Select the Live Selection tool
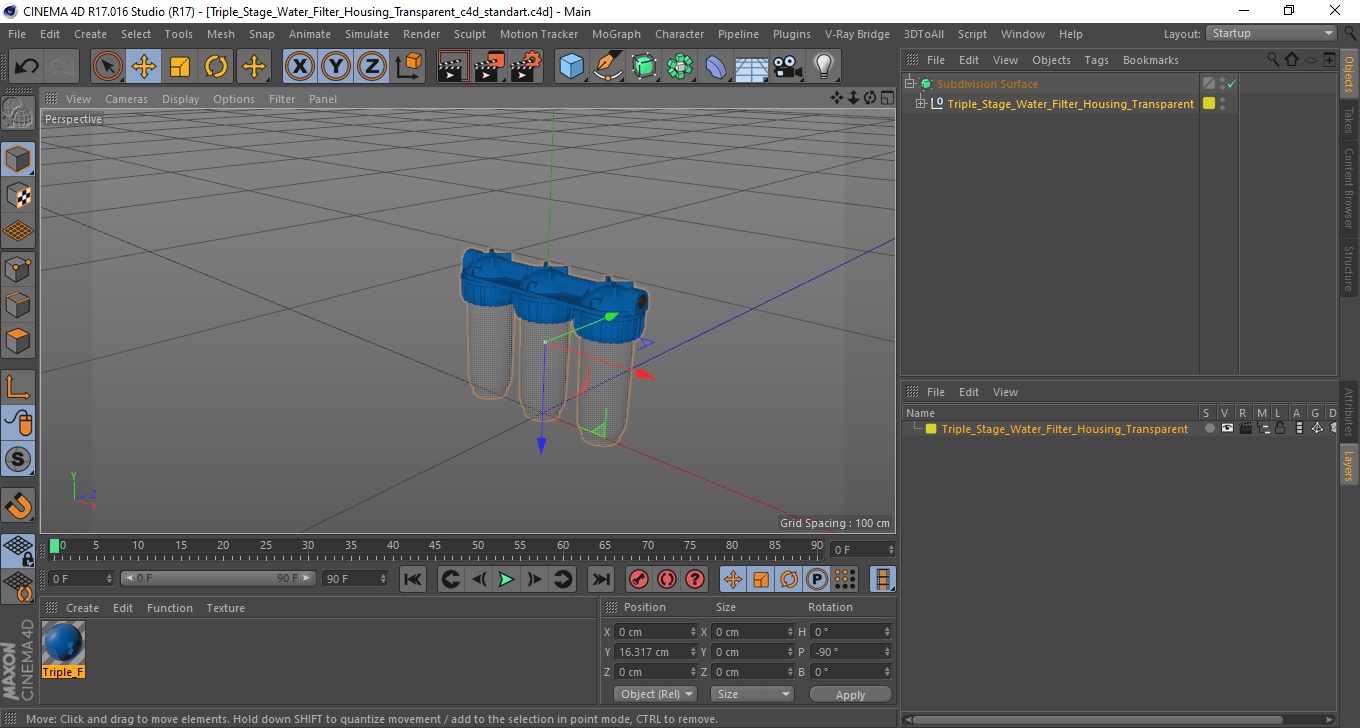 [x=108, y=67]
